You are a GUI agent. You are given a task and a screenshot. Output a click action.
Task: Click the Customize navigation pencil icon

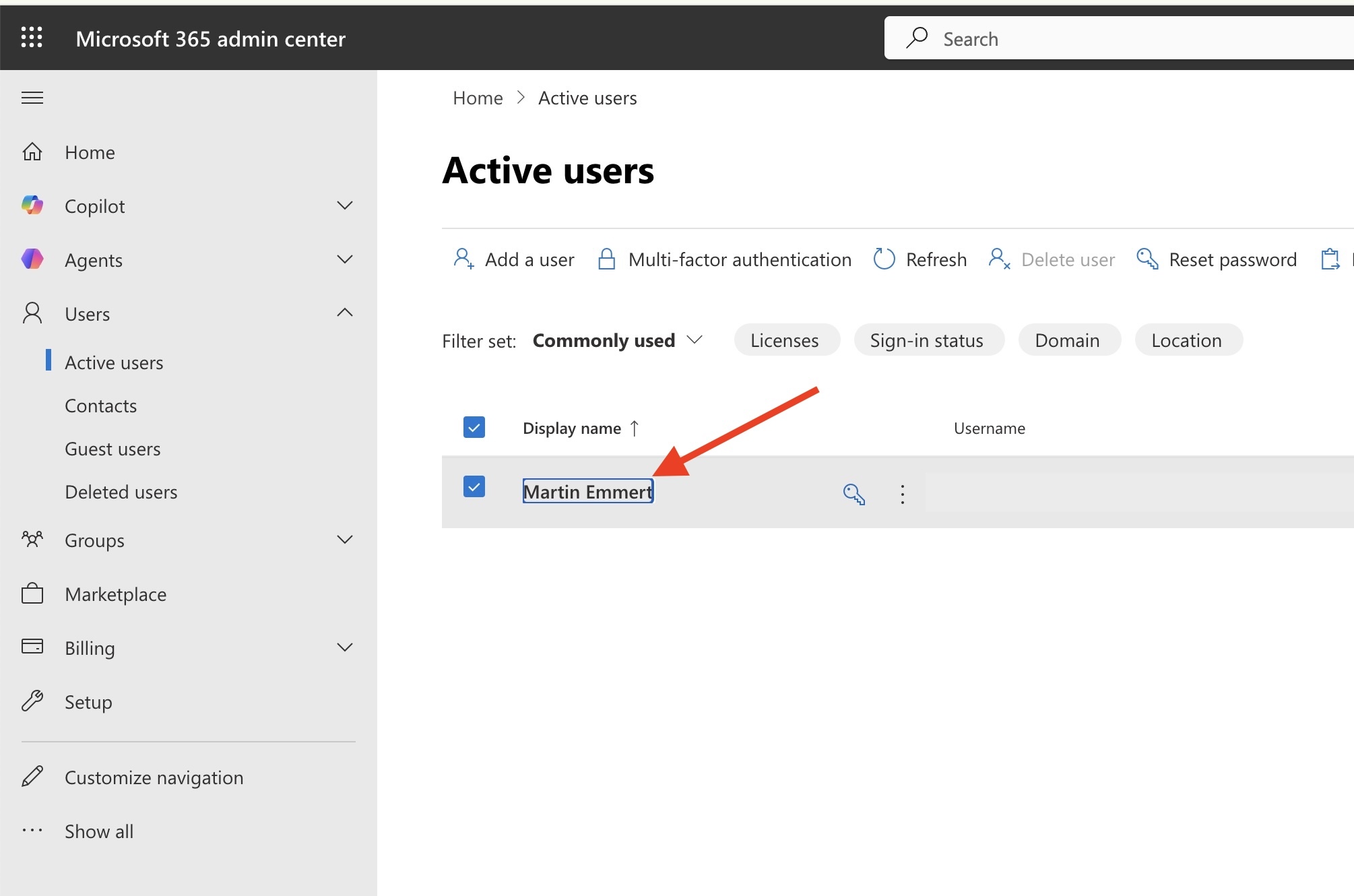[x=32, y=776]
